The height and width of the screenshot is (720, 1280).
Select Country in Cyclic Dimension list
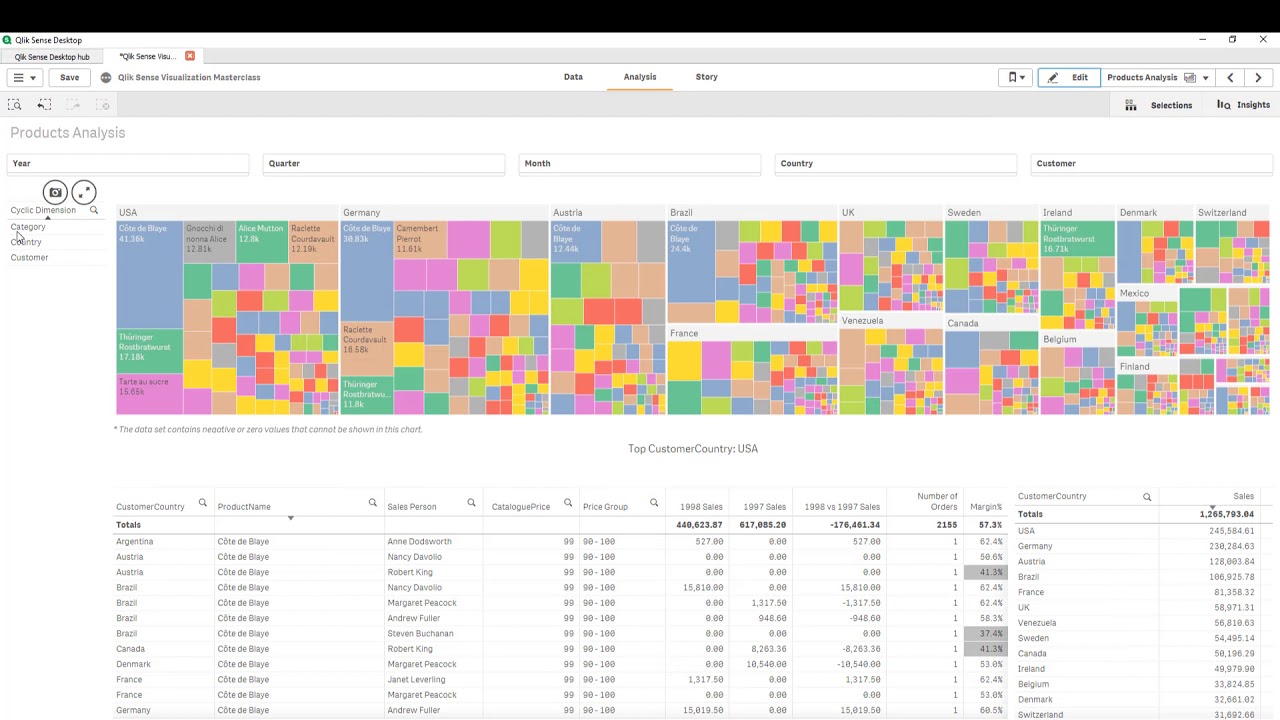pyautogui.click(x=26, y=242)
